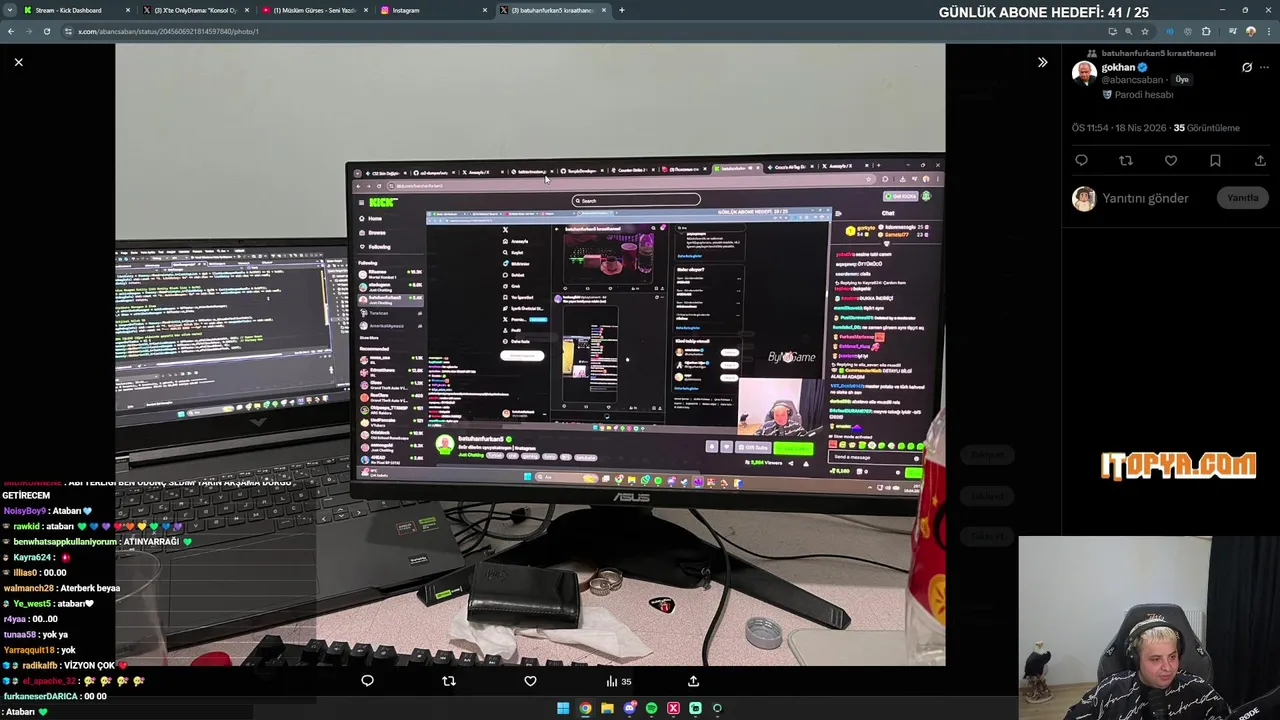
Task: Click the Parodi hesabı label
Action: (x=1144, y=95)
